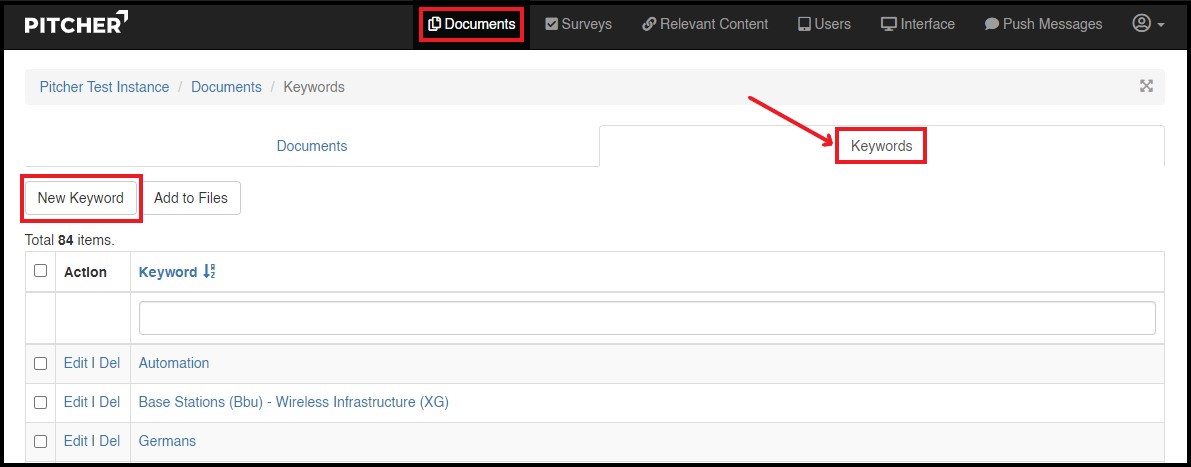The image size is (1191, 467).
Task: Select the Keywords tab
Action: point(881,146)
